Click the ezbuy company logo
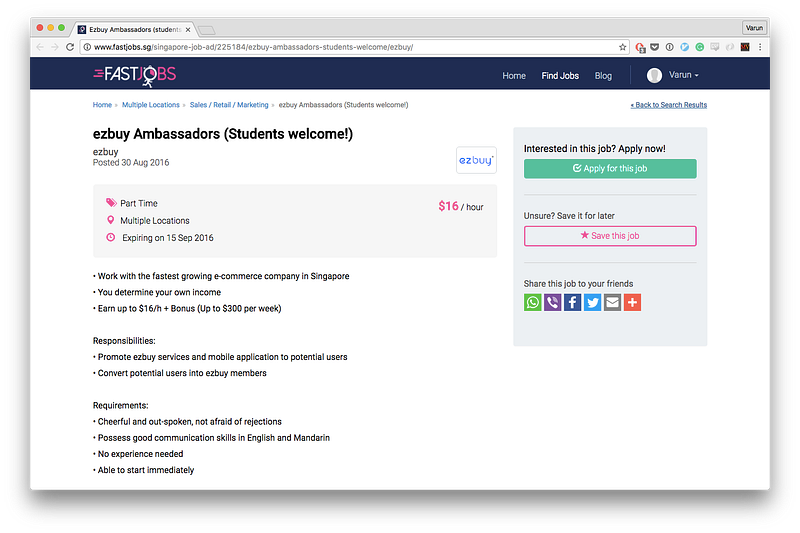This screenshot has width=800, height=533. (476, 160)
